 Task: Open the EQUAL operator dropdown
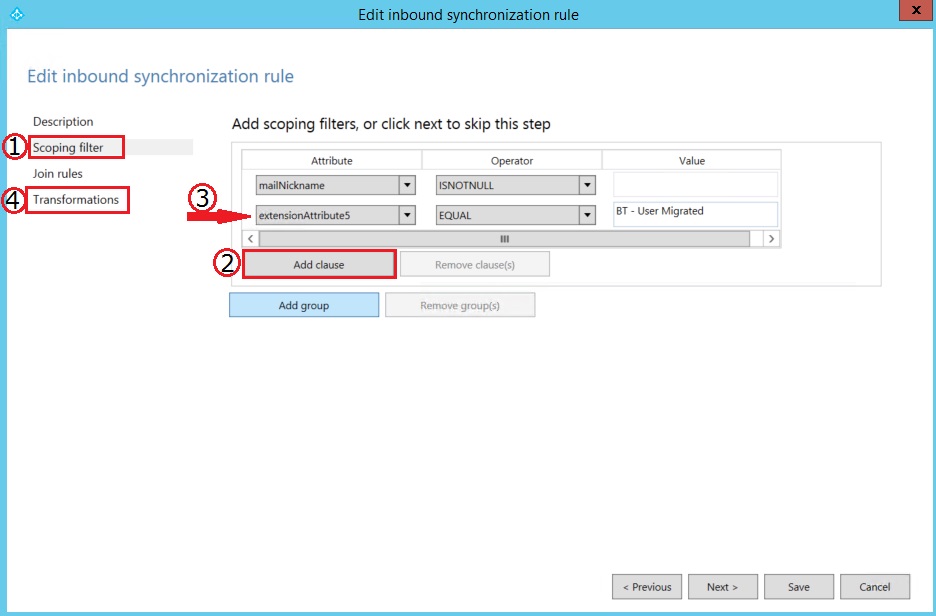[587, 215]
